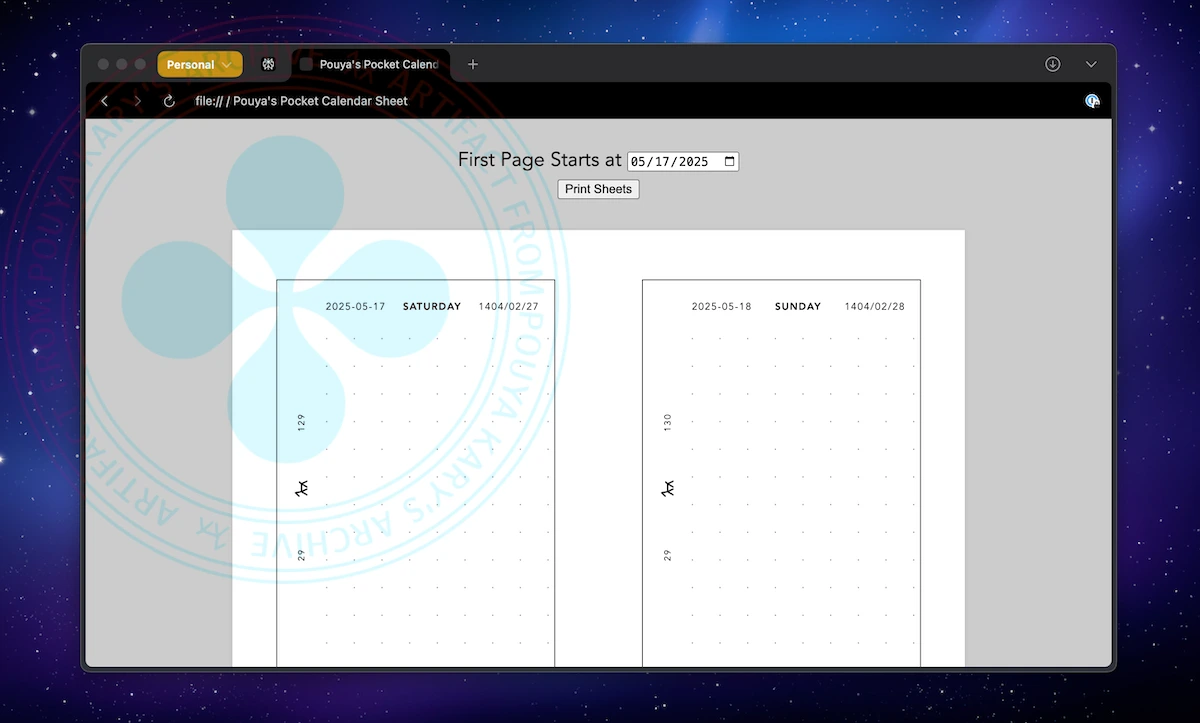Click the day number 129 on the Saturday page
This screenshot has width=1200, height=723.
(301, 422)
